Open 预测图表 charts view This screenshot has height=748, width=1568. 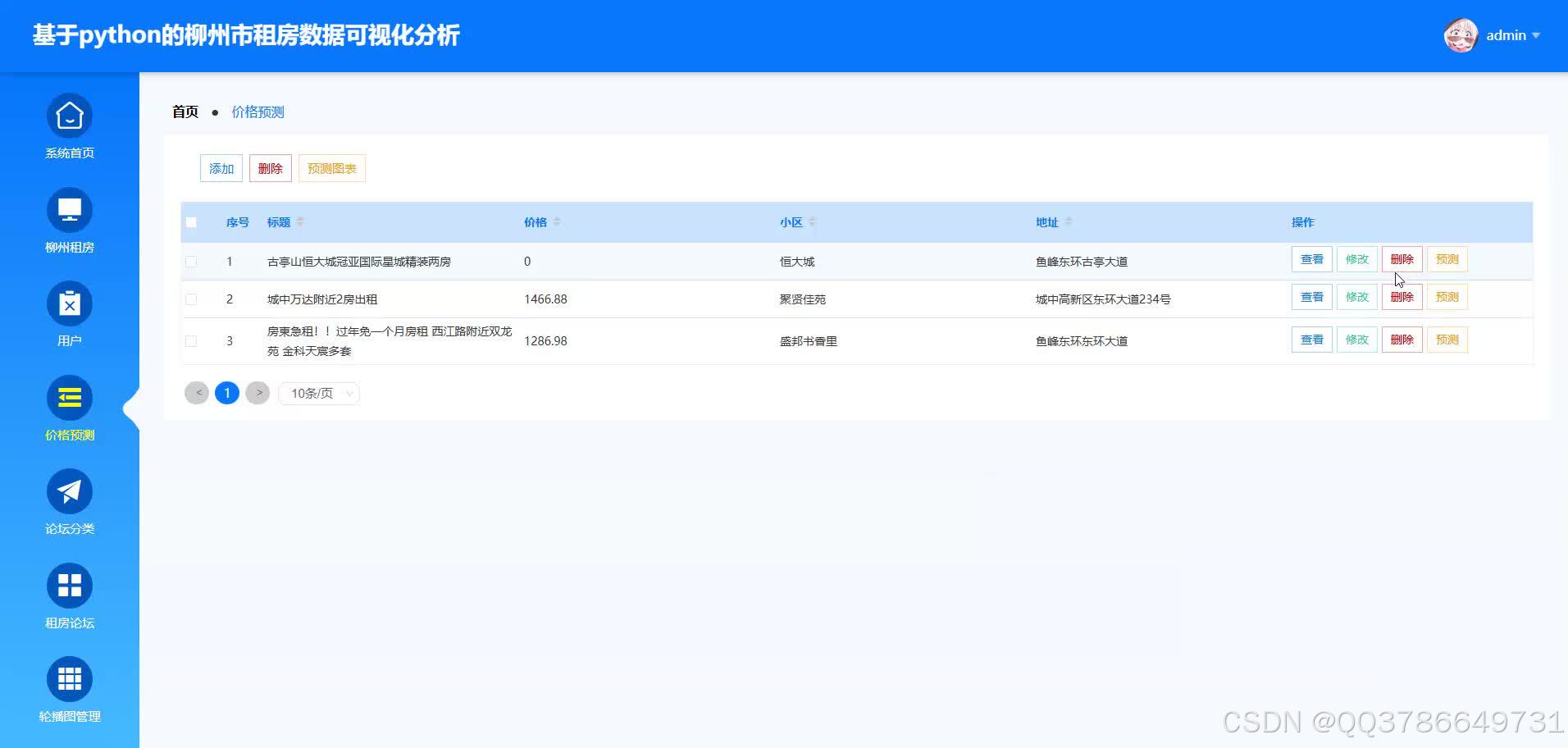[x=331, y=168]
